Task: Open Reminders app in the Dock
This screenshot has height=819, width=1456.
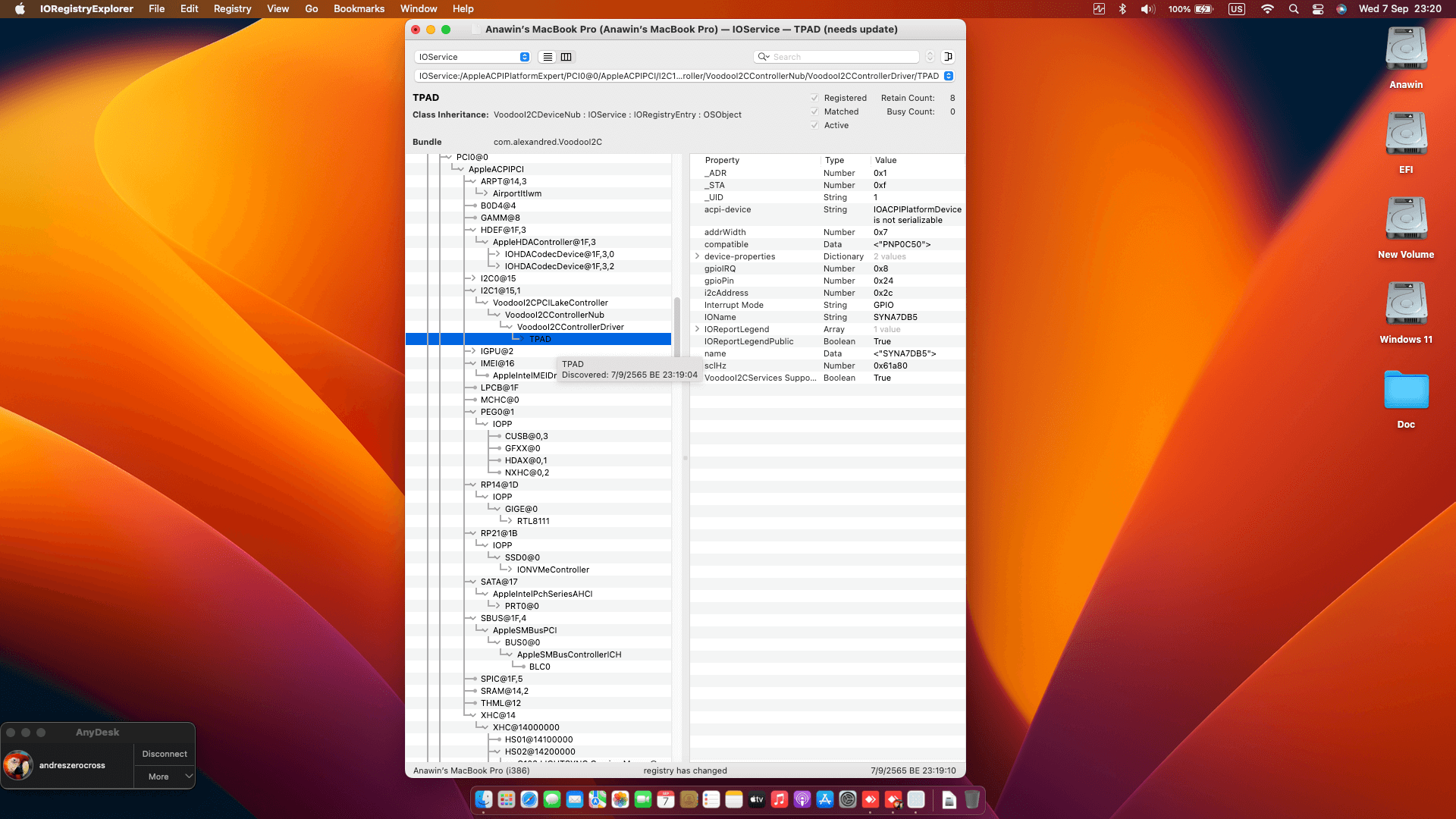Action: tap(711, 799)
